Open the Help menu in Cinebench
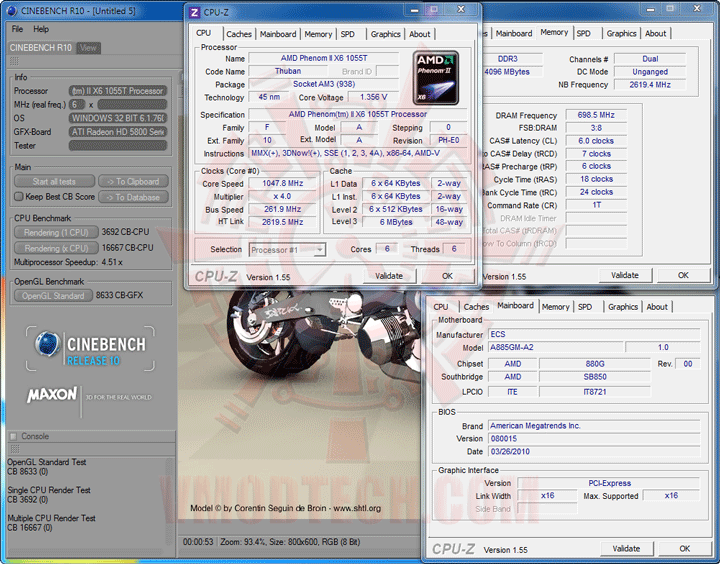The height and width of the screenshot is (564, 720). coord(41,29)
